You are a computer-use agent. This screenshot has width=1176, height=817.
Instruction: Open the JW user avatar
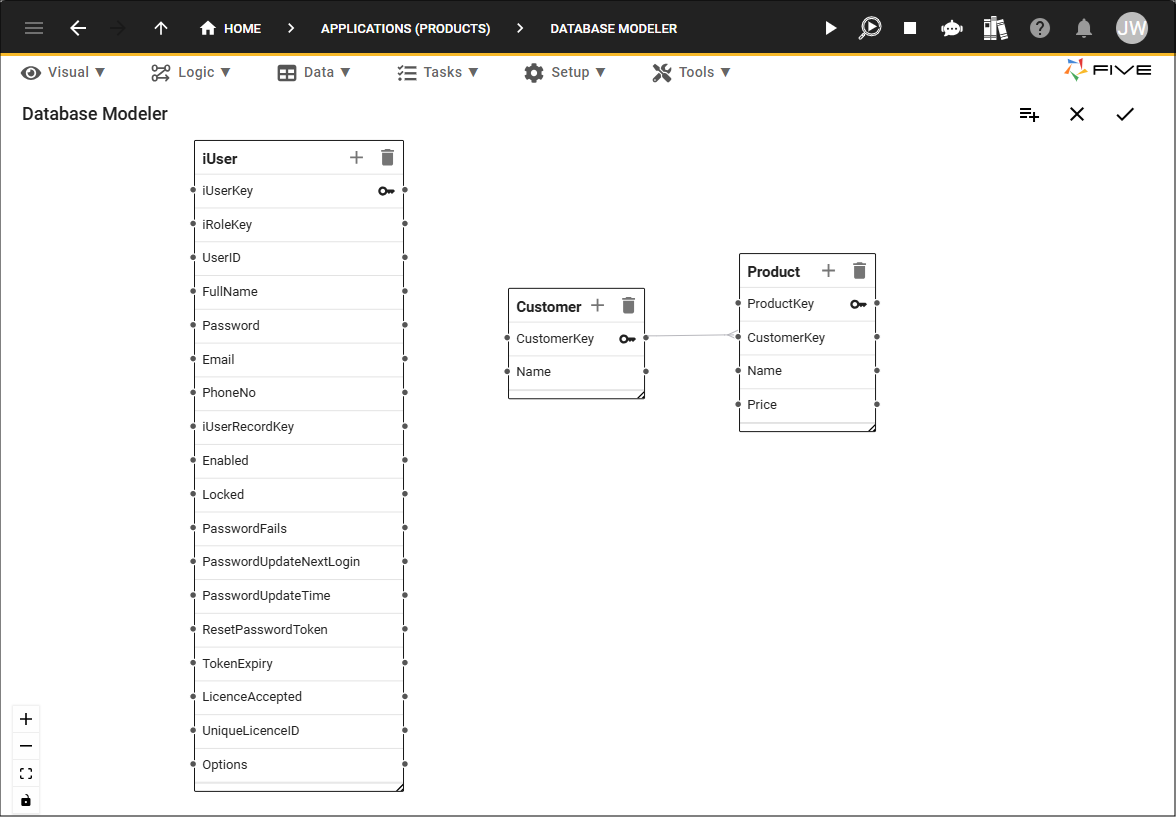(1131, 29)
